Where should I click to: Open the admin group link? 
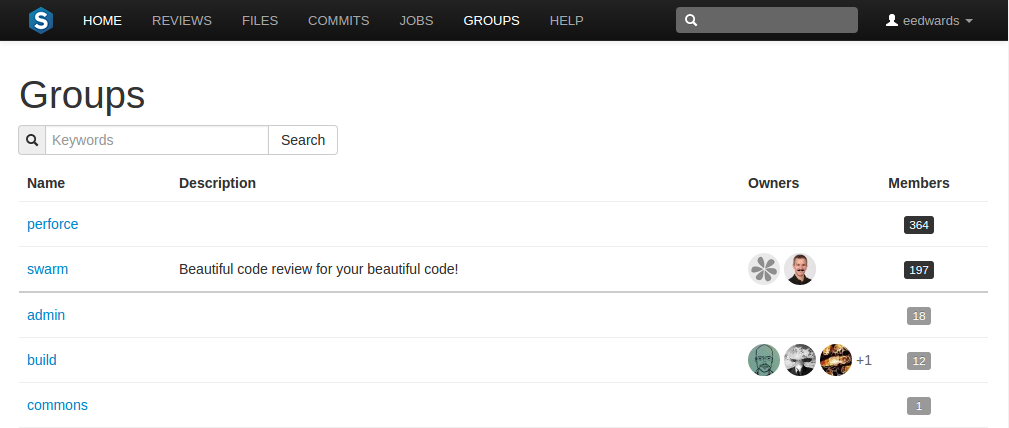click(46, 315)
